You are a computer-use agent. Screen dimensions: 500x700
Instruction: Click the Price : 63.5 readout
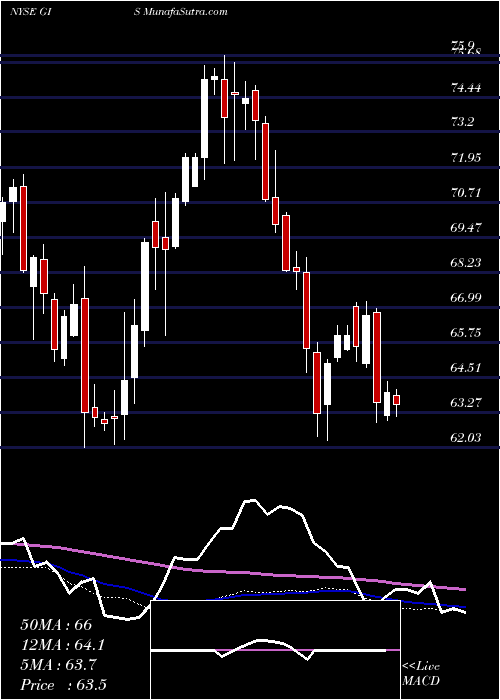coord(63,685)
